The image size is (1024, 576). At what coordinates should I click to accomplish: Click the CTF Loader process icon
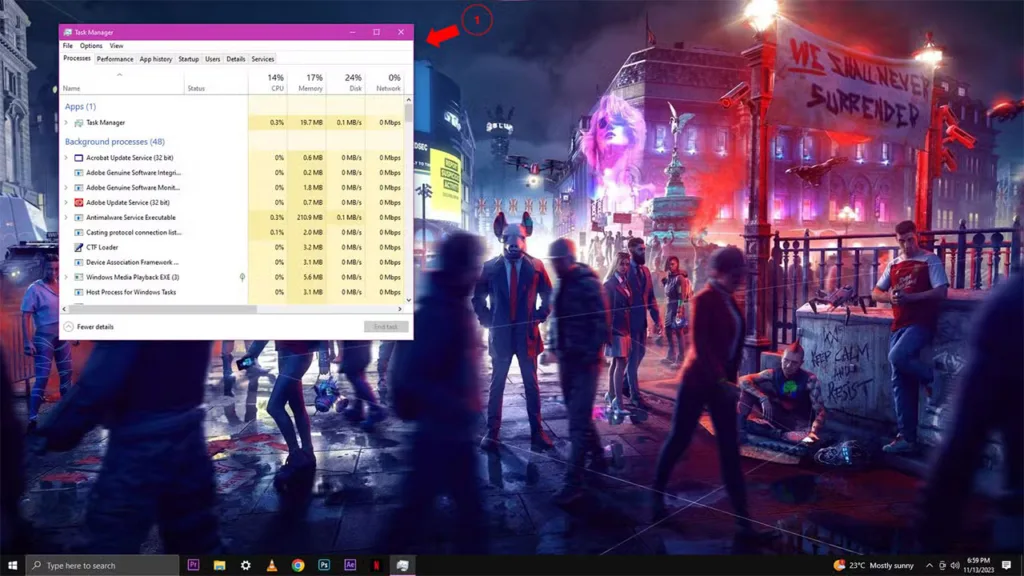point(78,248)
